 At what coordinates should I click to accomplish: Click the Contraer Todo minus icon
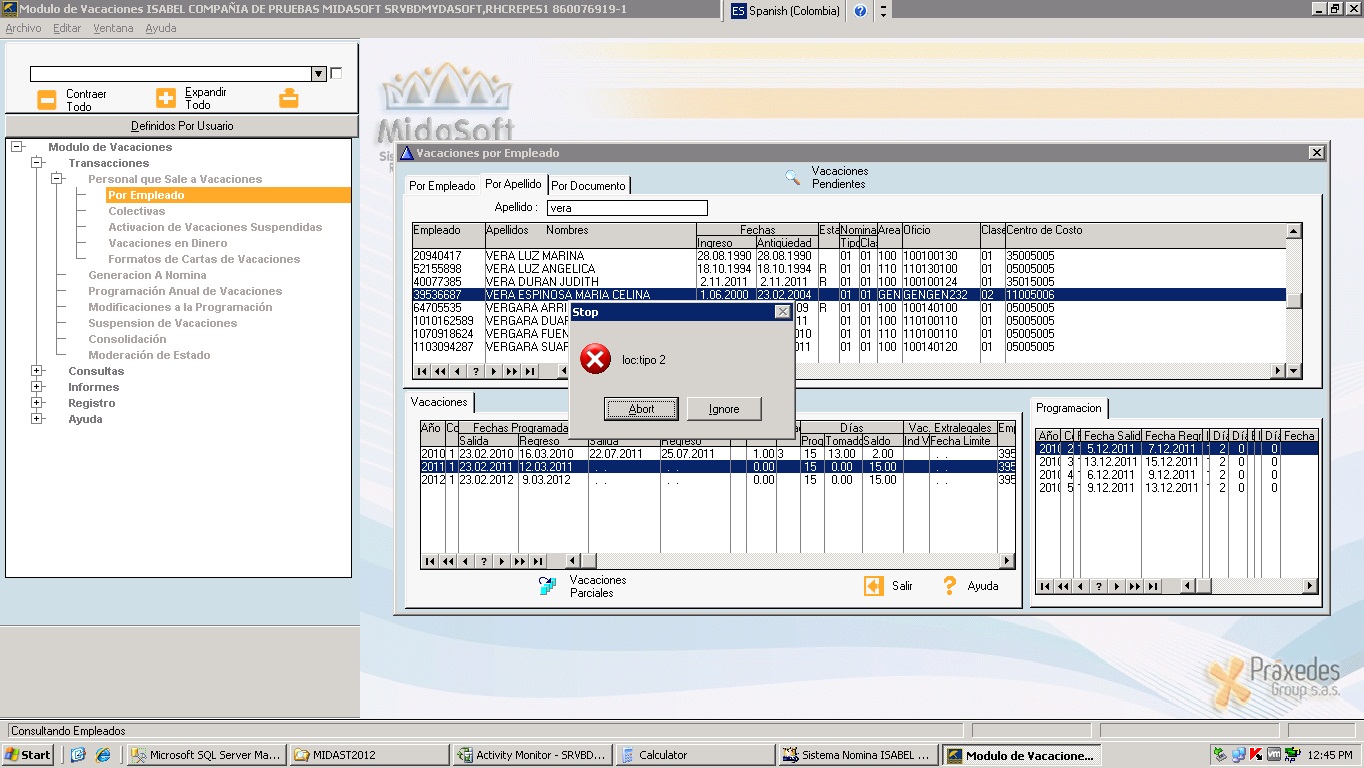pos(47,99)
